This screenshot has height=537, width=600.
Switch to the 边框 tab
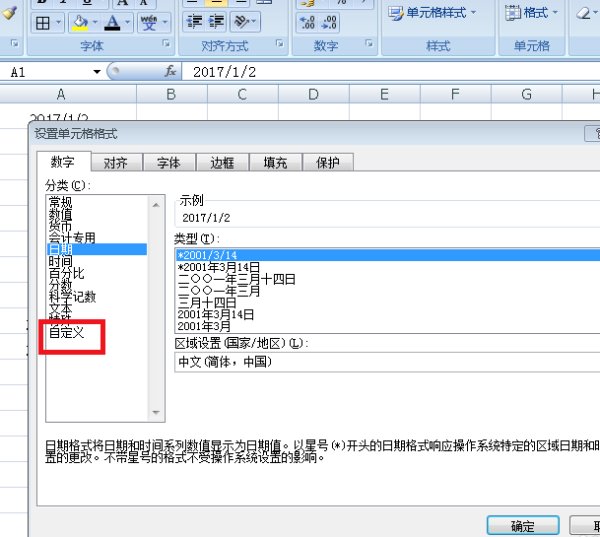click(222, 163)
